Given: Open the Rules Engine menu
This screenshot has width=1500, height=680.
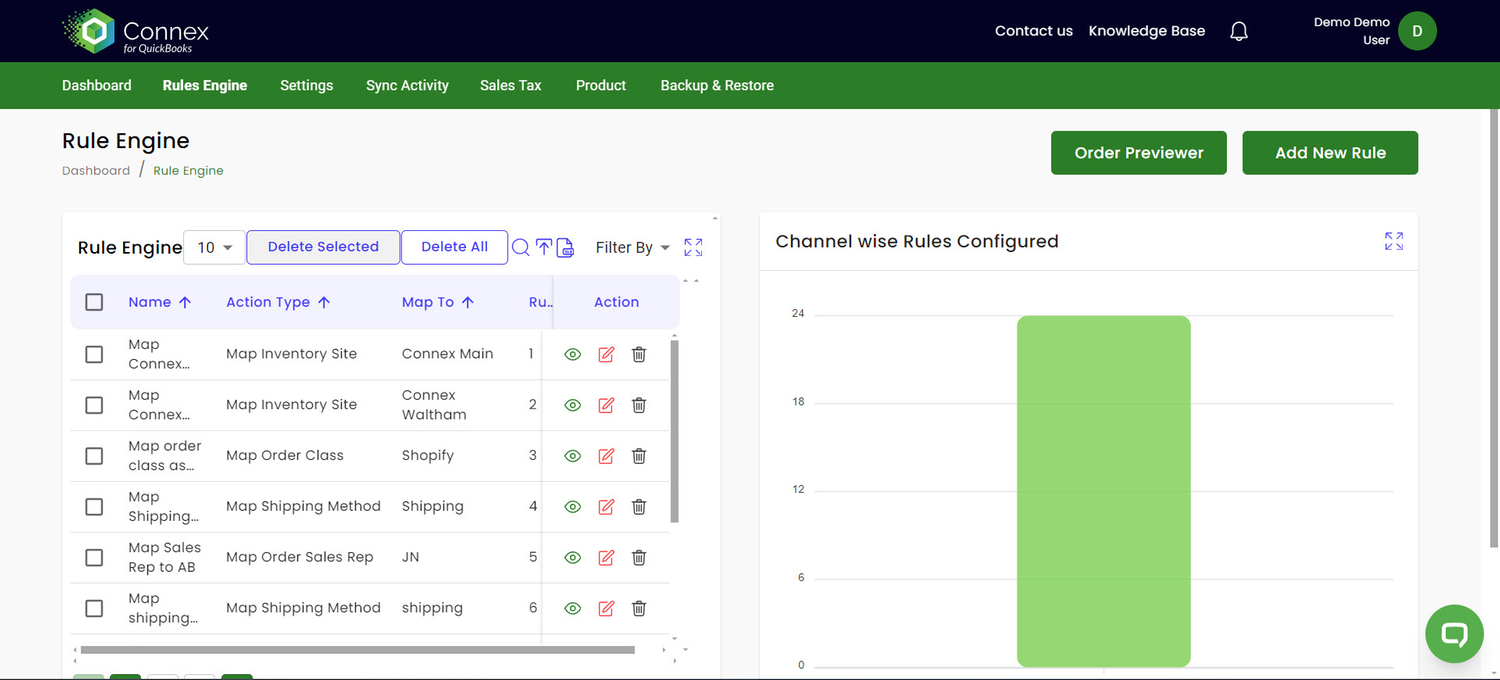Looking at the screenshot, I should click(205, 85).
